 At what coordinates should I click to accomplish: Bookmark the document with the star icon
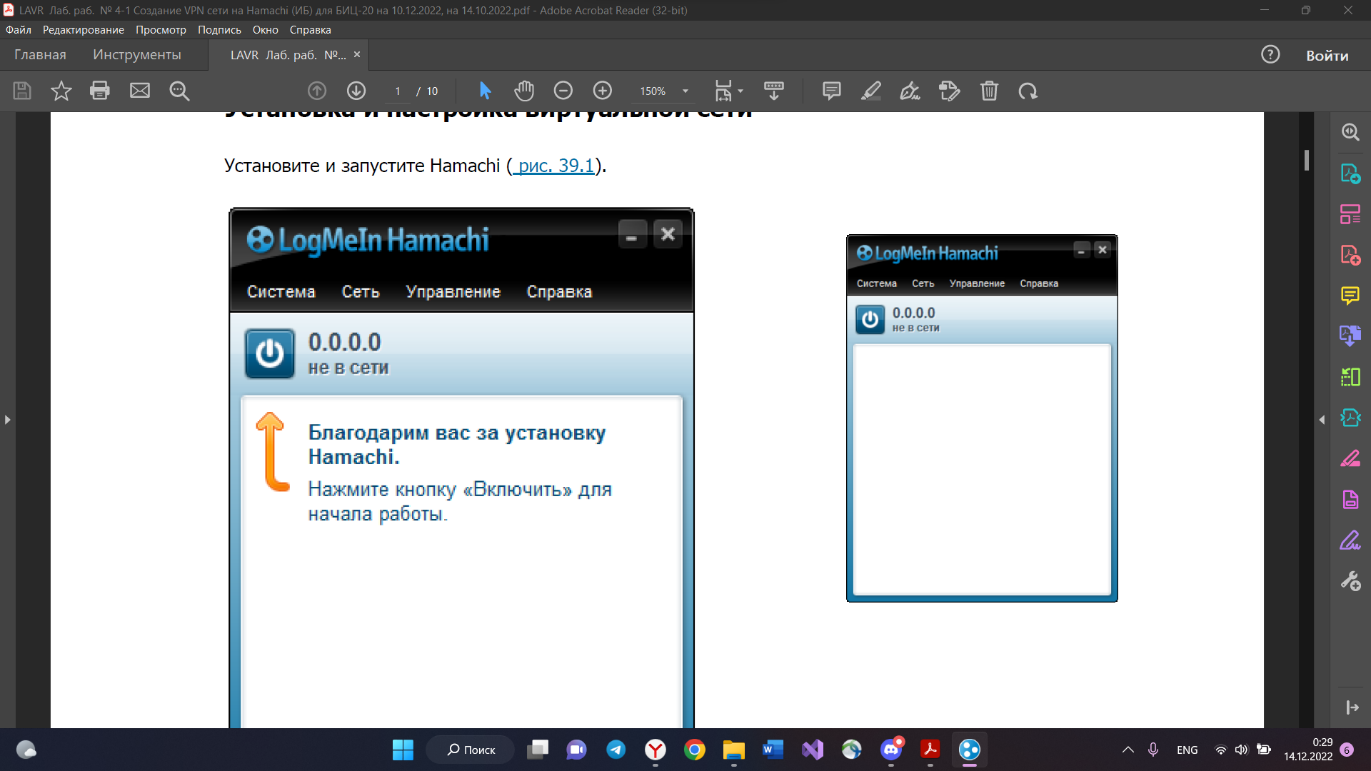[x=61, y=91]
